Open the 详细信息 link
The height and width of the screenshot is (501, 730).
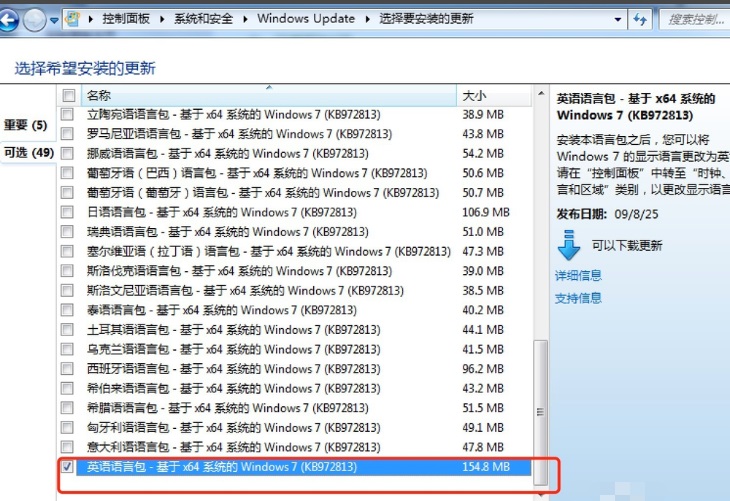tap(578, 275)
